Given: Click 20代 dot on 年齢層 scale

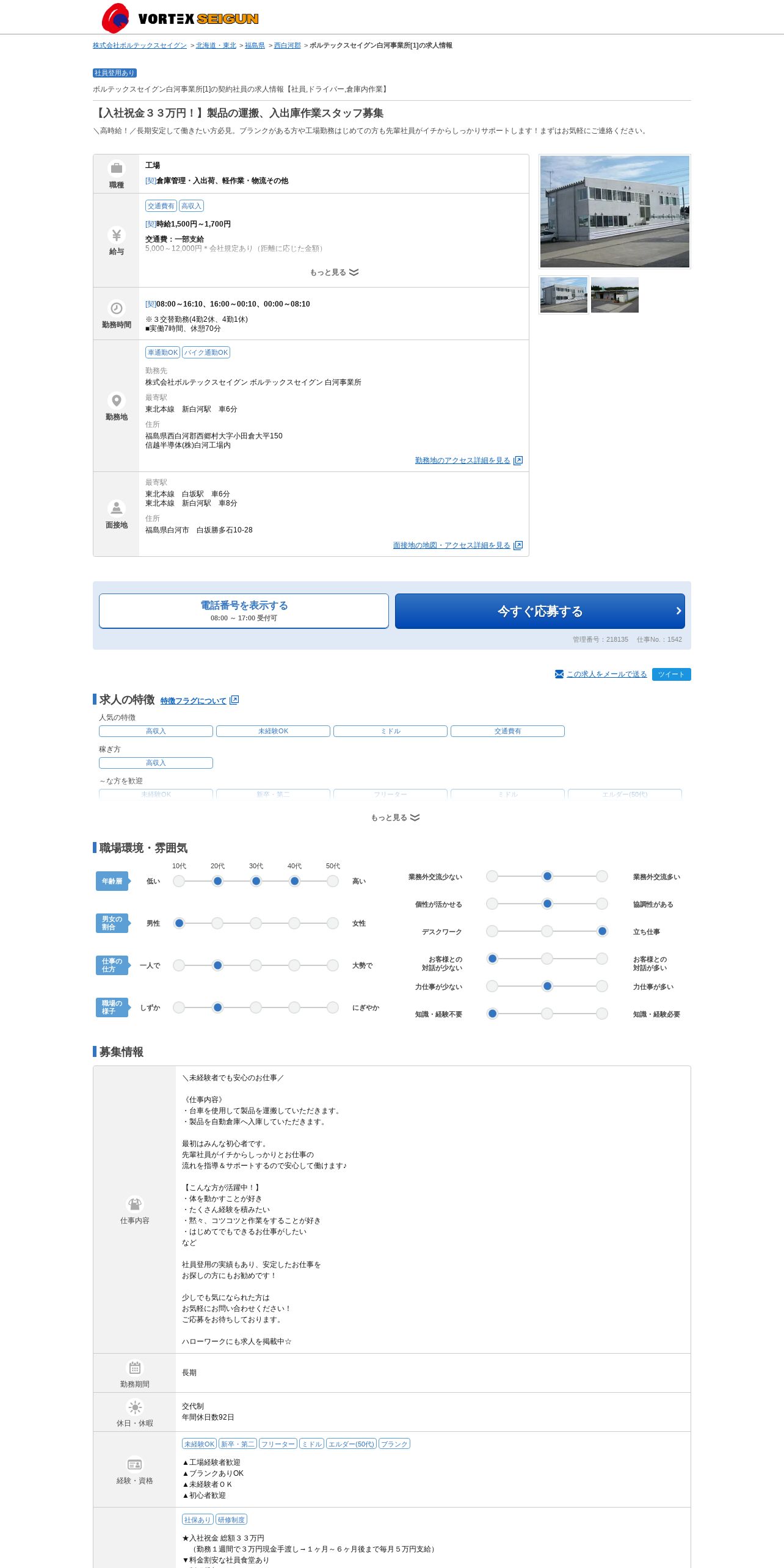Looking at the screenshot, I should coord(217,881).
